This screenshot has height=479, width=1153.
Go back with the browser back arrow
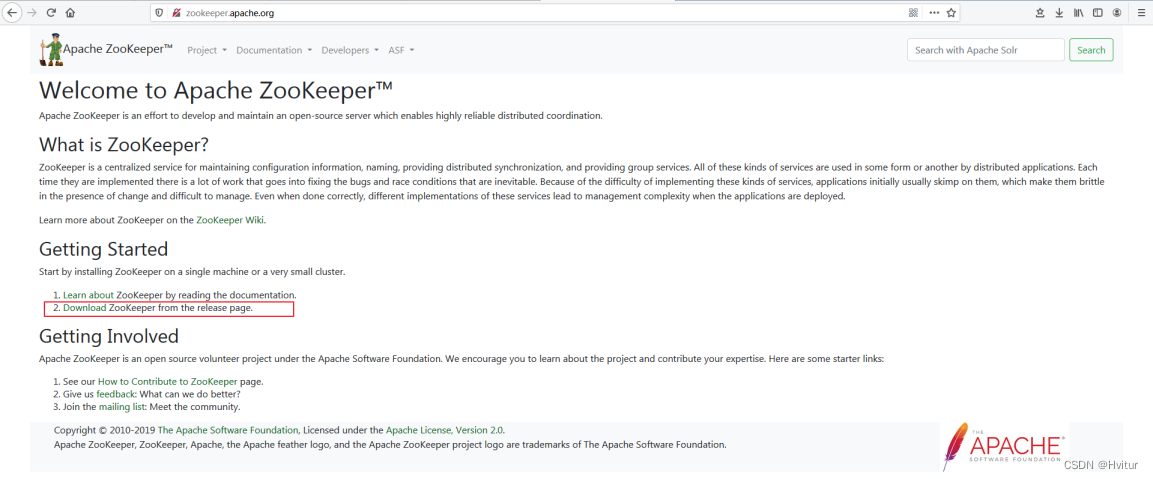pos(13,13)
